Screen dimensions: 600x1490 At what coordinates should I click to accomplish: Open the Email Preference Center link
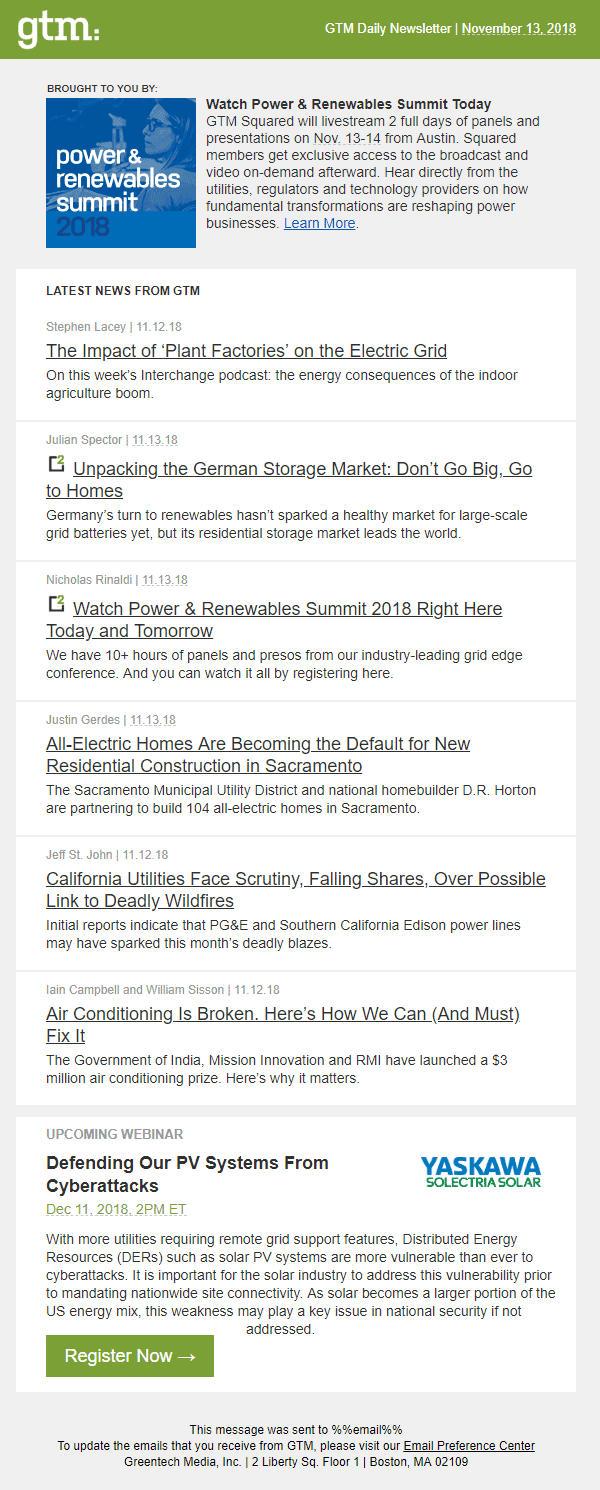pos(469,1446)
